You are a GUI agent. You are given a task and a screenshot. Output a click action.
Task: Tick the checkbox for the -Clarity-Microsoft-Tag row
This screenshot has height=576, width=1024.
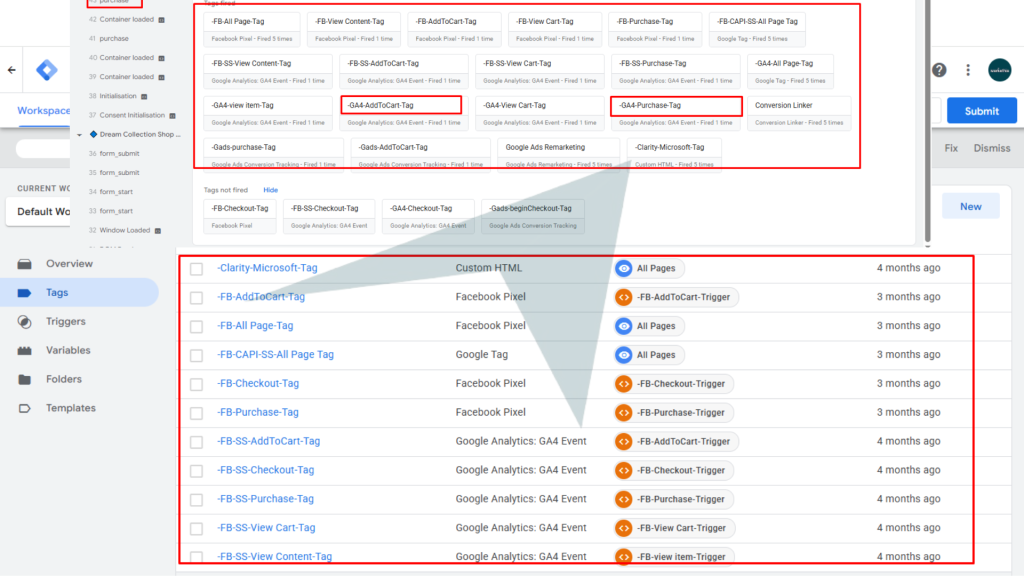tap(197, 268)
